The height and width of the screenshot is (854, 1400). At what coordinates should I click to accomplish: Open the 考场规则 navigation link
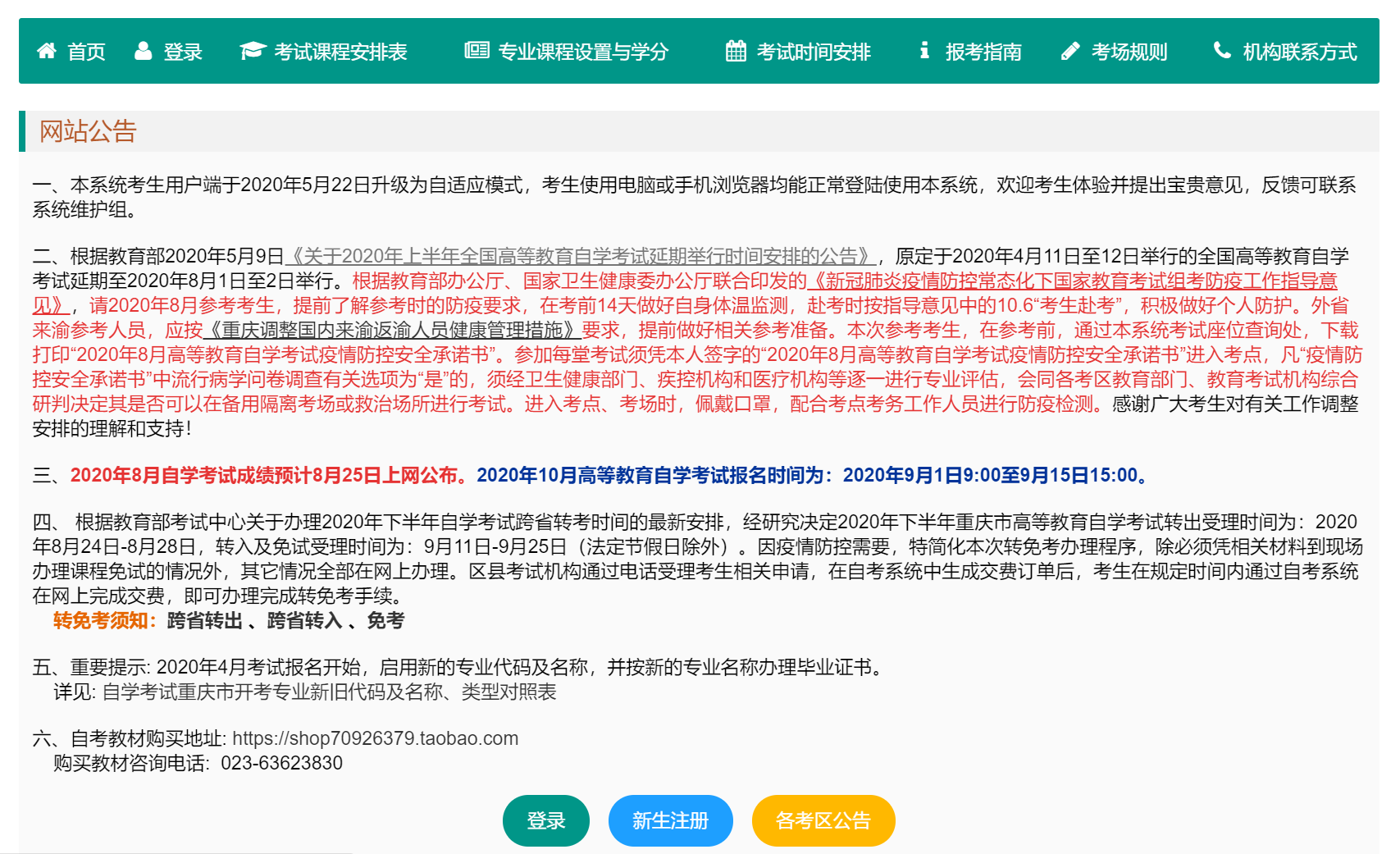point(1129,51)
